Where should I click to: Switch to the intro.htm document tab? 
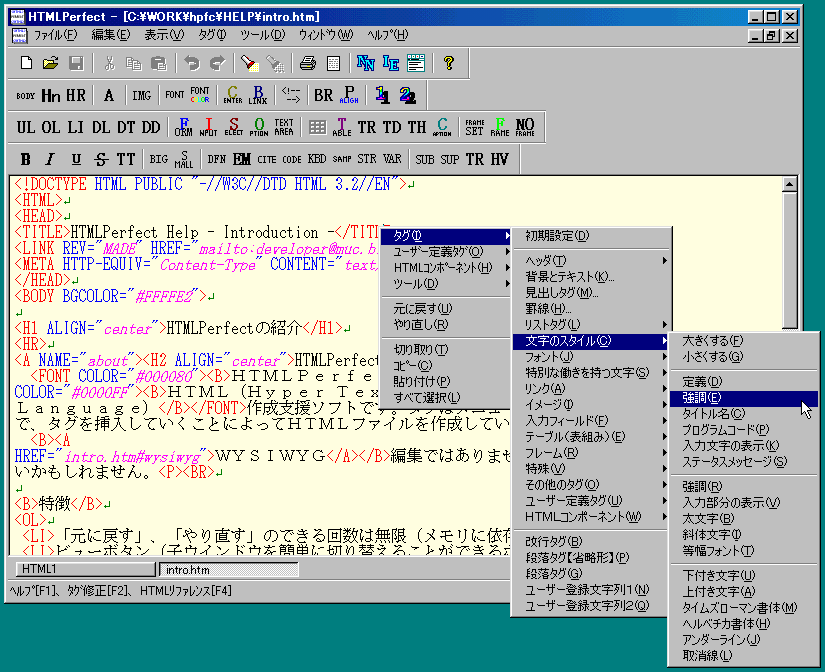(229, 570)
